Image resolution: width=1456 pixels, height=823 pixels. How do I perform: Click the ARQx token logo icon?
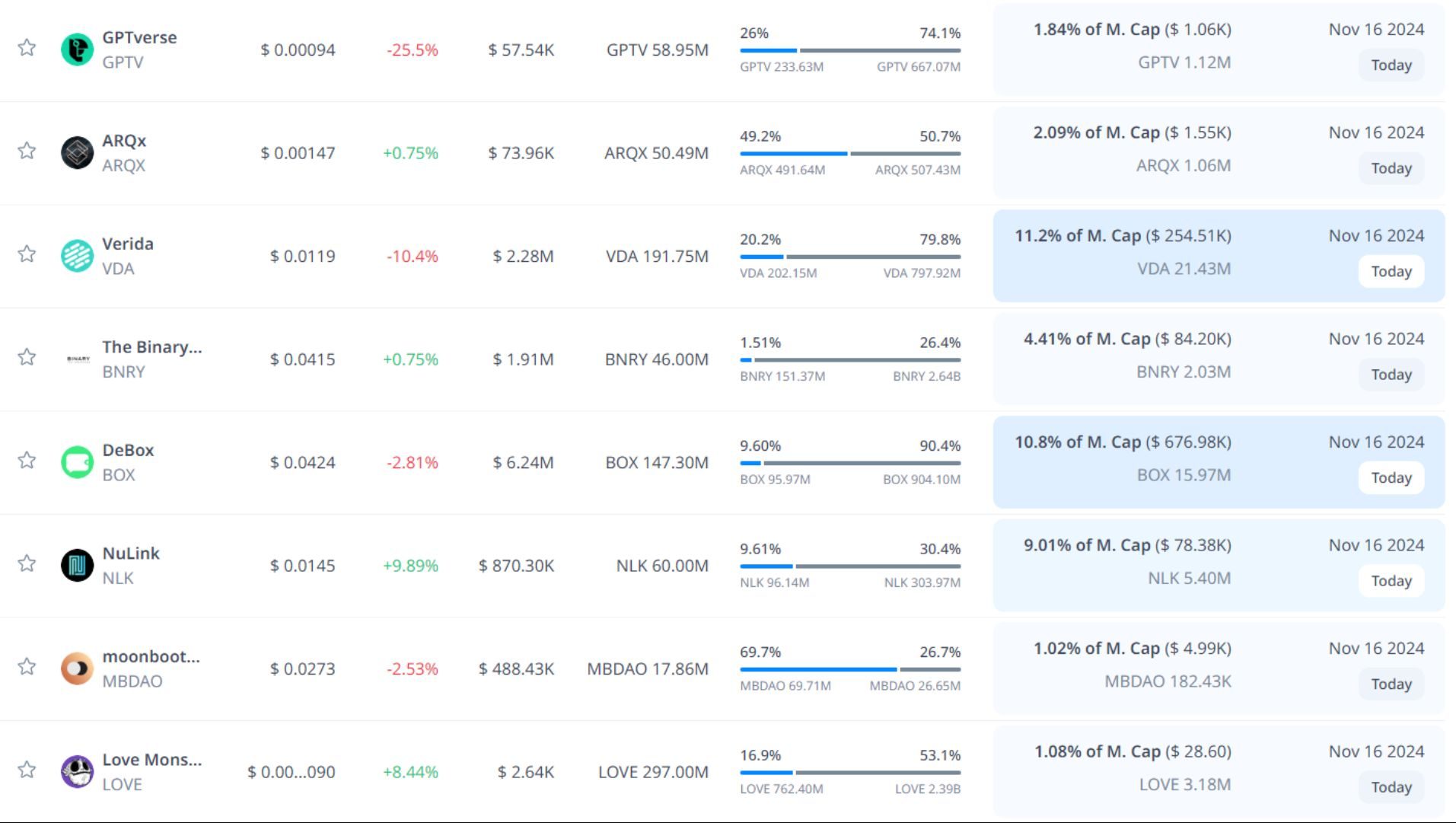[x=77, y=153]
